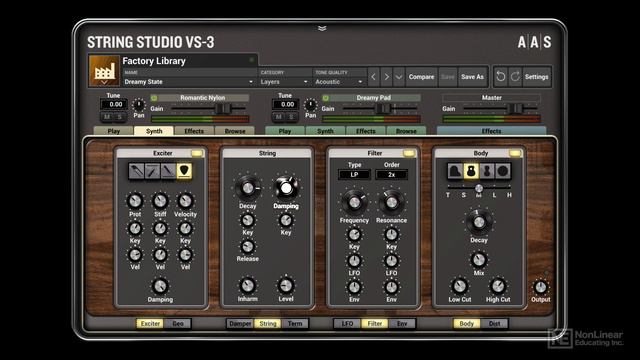Click the Filter Frequency knob
The height and width of the screenshot is (360, 640).
click(354, 202)
